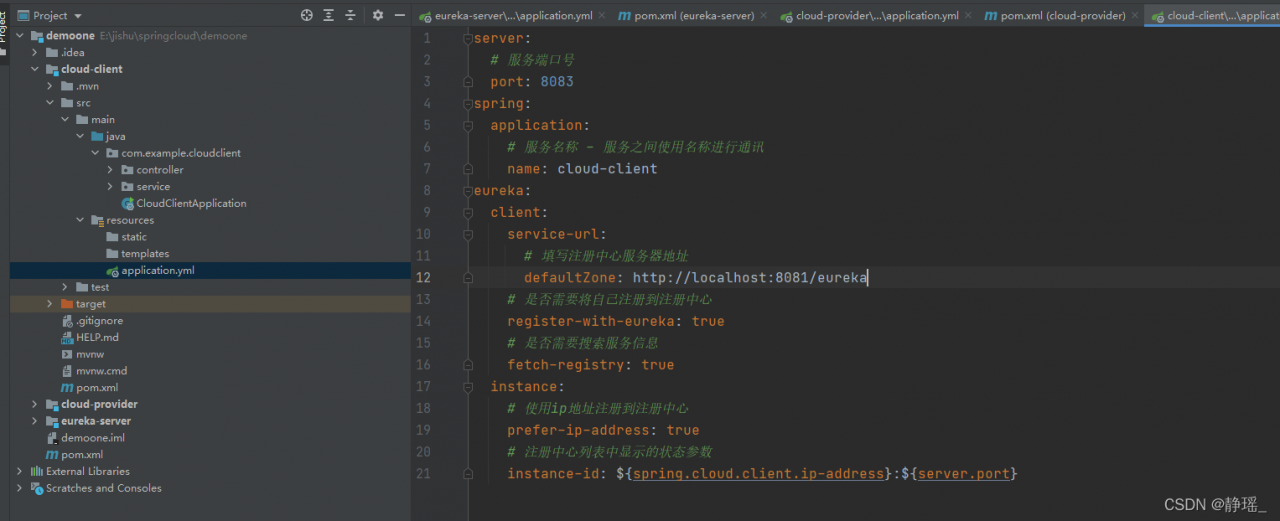
Task: Open Project panel settings gear
Action: (x=378, y=15)
